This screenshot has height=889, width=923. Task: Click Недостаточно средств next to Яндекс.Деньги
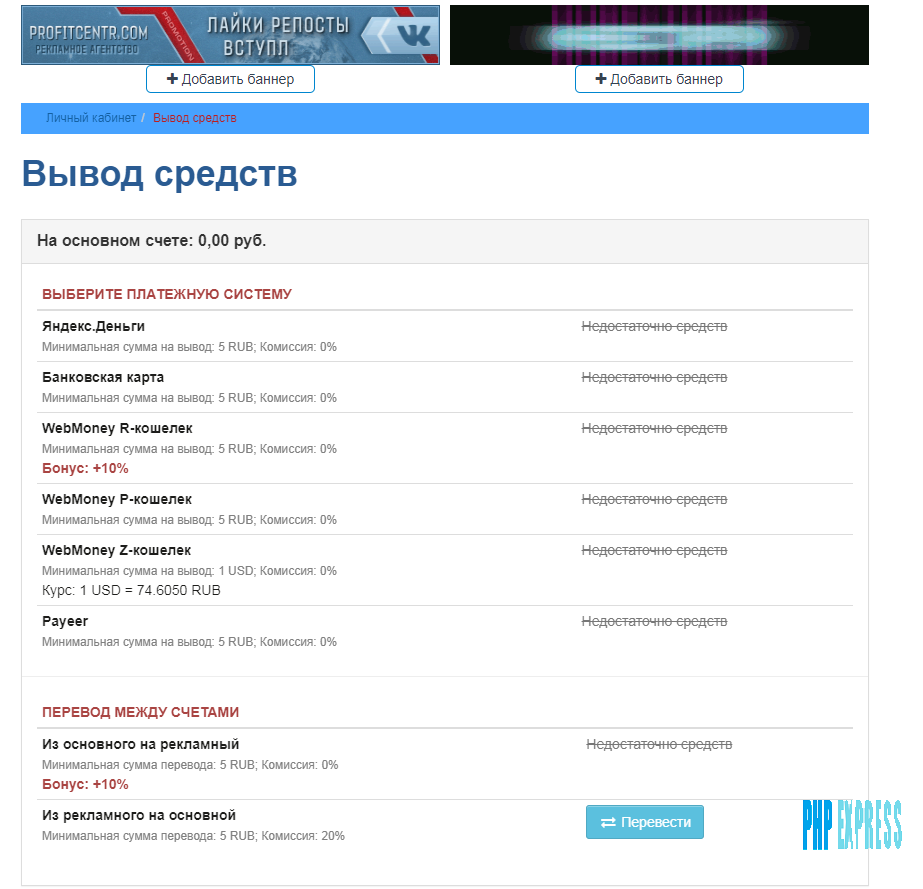point(654,326)
